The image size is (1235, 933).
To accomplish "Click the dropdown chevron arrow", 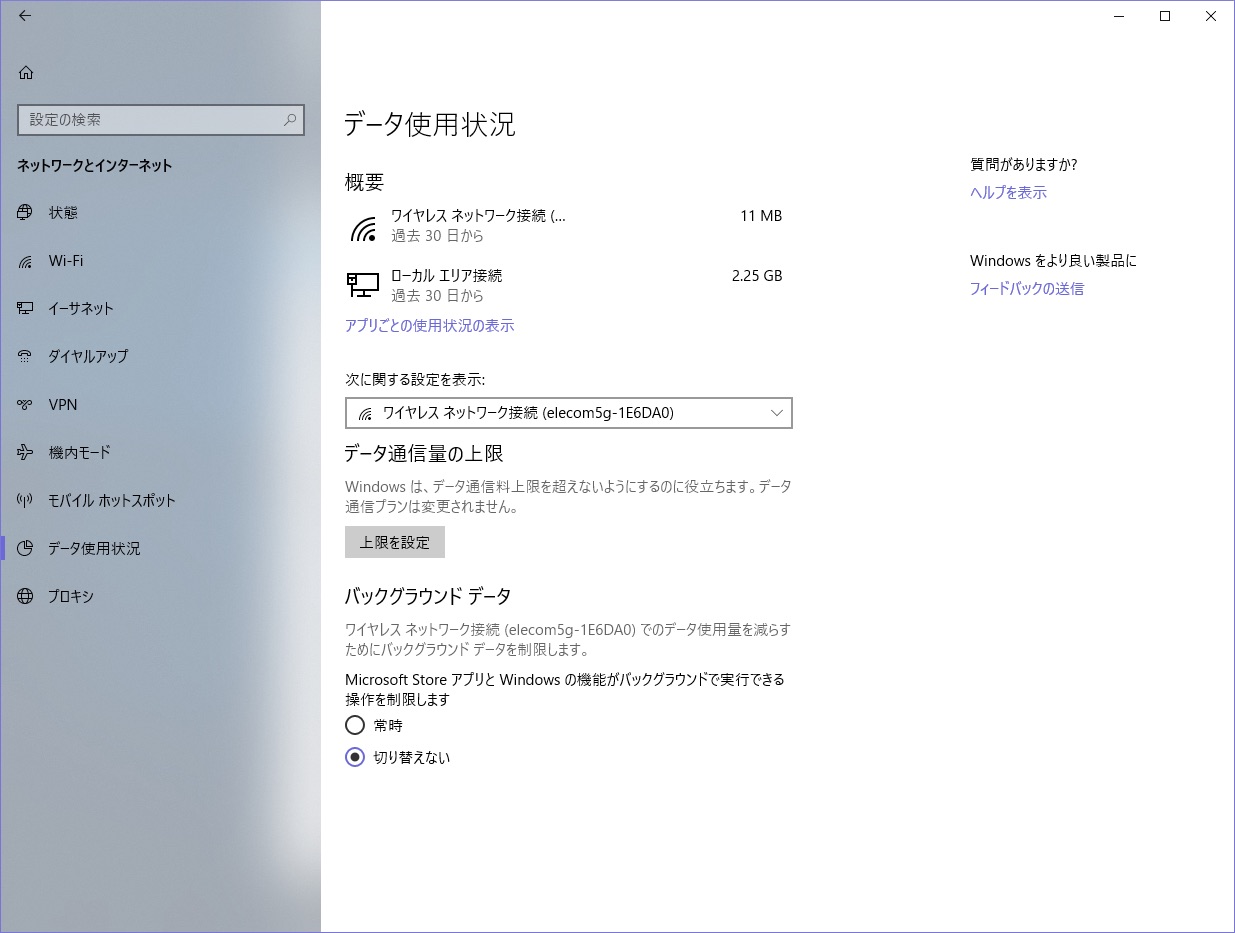I will [x=777, y=413].
